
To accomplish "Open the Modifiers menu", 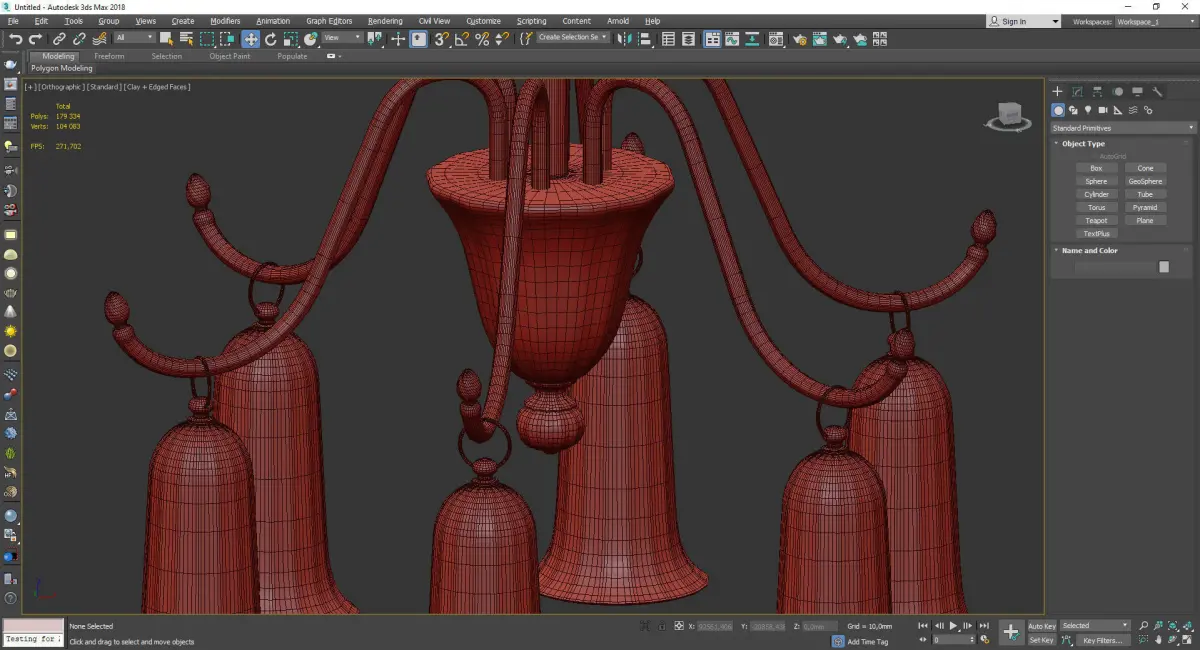I will coord(225,21).
